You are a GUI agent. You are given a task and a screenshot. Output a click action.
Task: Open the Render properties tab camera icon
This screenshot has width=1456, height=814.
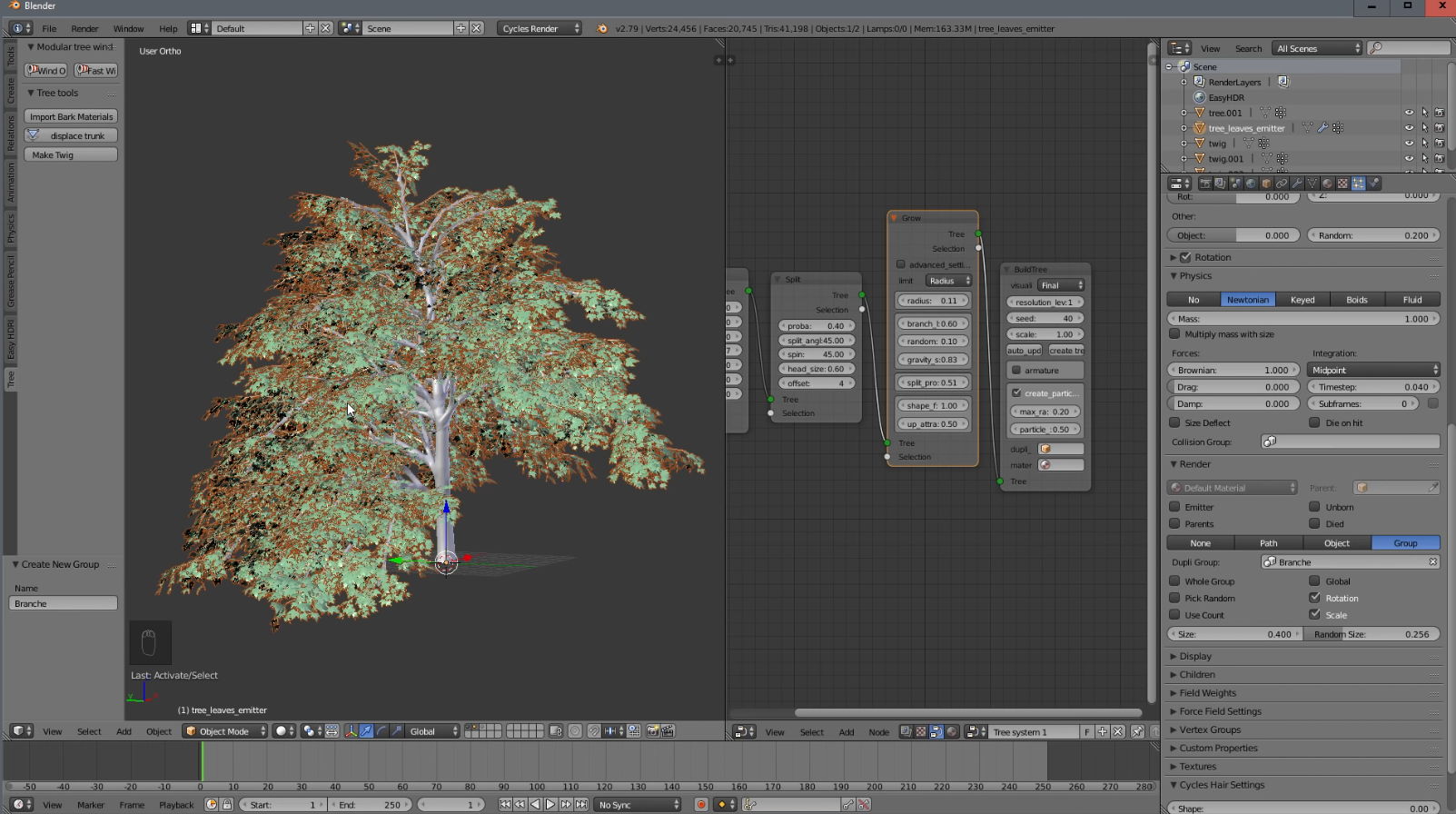click(x=1205, y=184)
